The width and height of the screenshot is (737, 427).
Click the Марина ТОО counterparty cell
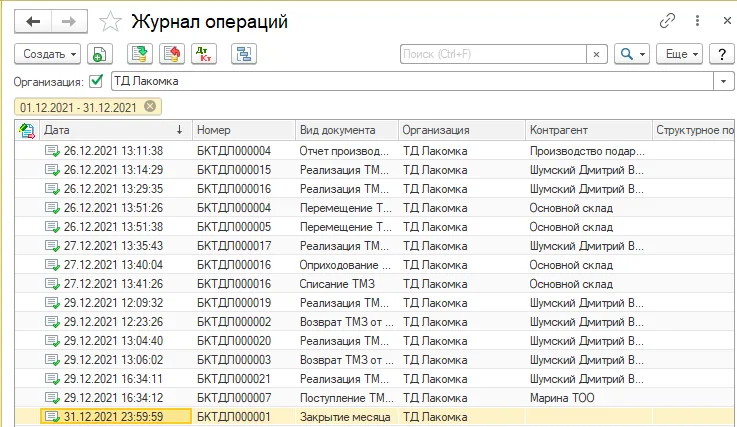(588, 398)
